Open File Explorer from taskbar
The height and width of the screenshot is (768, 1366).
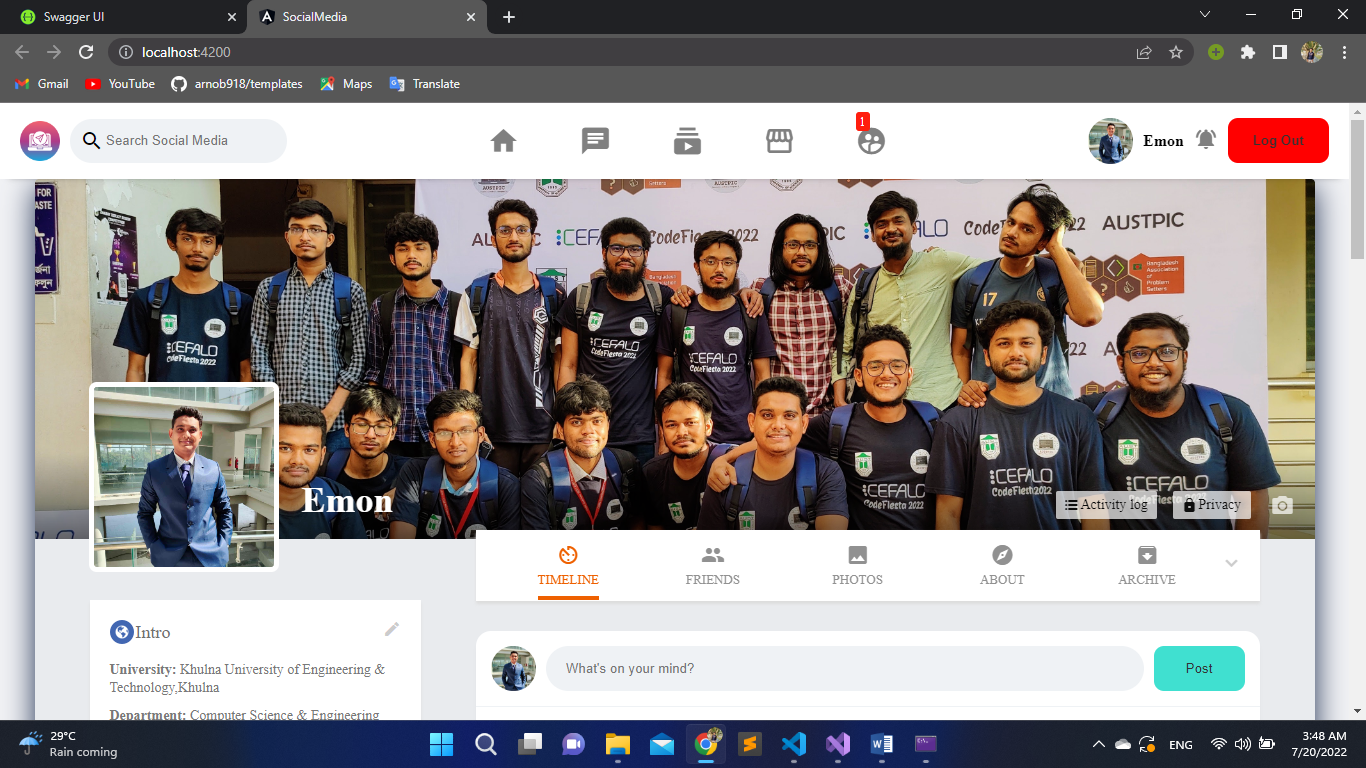(618, 744)
